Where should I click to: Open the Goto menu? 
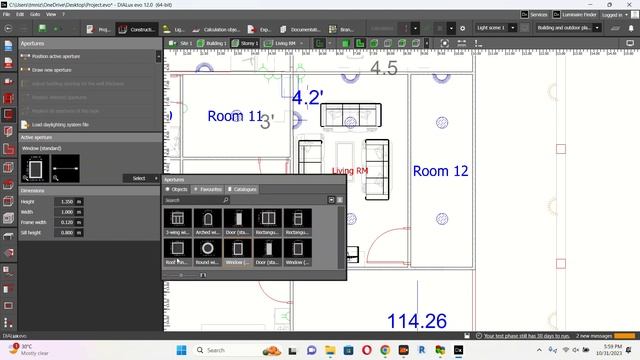(x=35, y=14)
